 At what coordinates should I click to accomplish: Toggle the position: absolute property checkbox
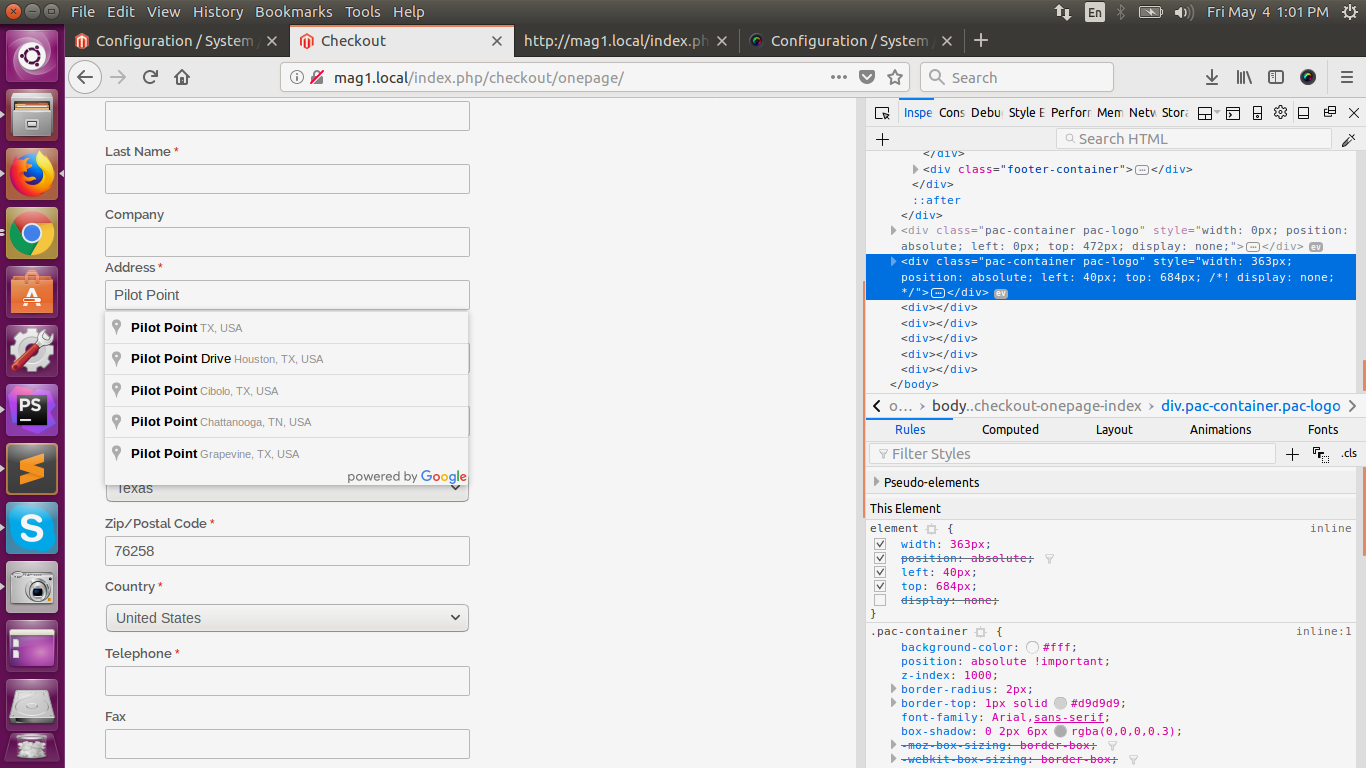tap(880, 558)
